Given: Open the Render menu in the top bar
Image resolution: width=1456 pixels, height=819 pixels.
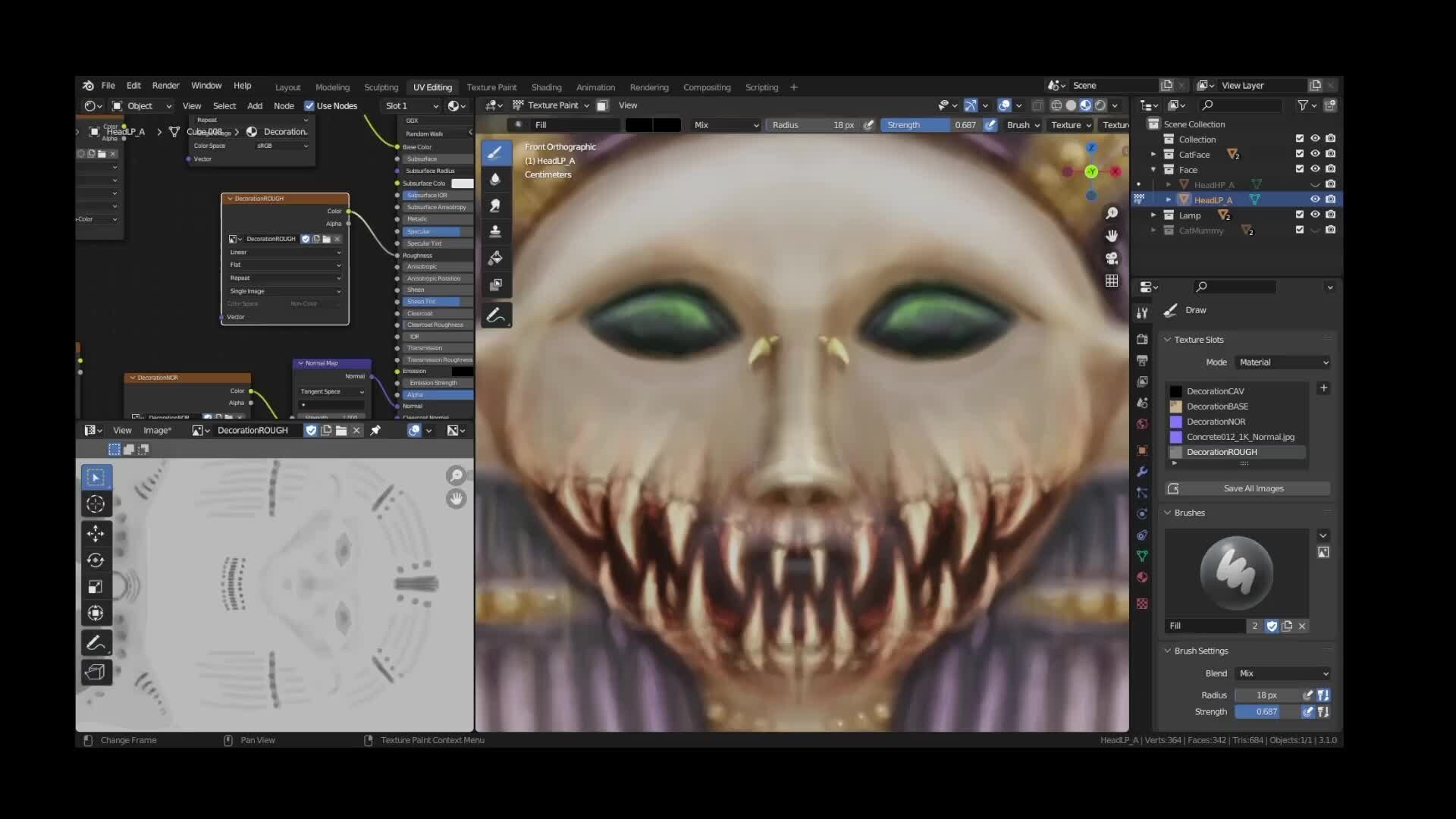Looking at the screenshot, I should click(165, 86).
